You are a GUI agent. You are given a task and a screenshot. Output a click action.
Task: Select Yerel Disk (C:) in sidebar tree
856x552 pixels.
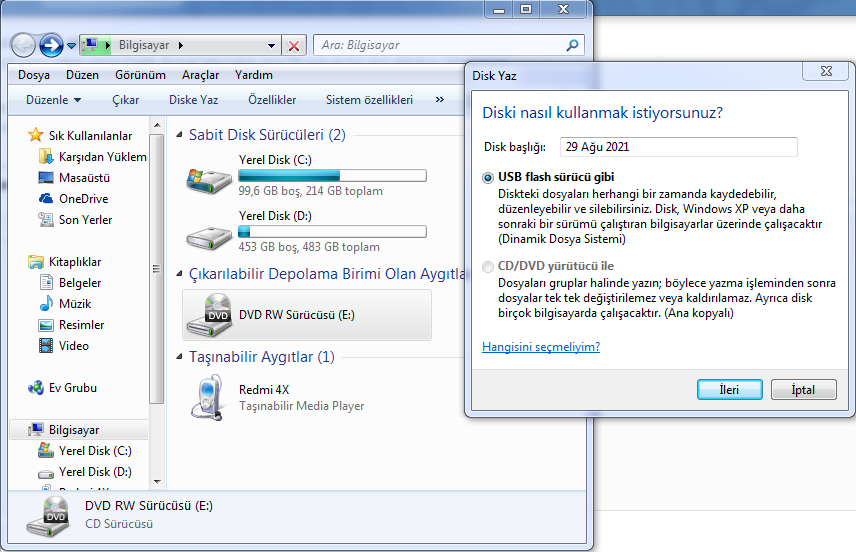(85, 450)
